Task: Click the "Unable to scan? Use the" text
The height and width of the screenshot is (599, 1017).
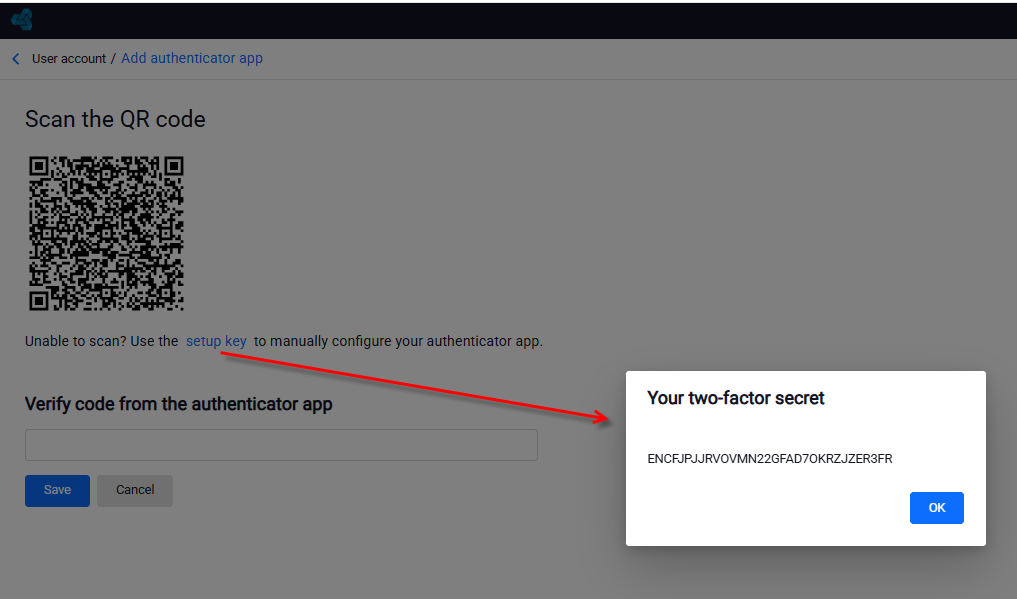Action: (101, 341)
